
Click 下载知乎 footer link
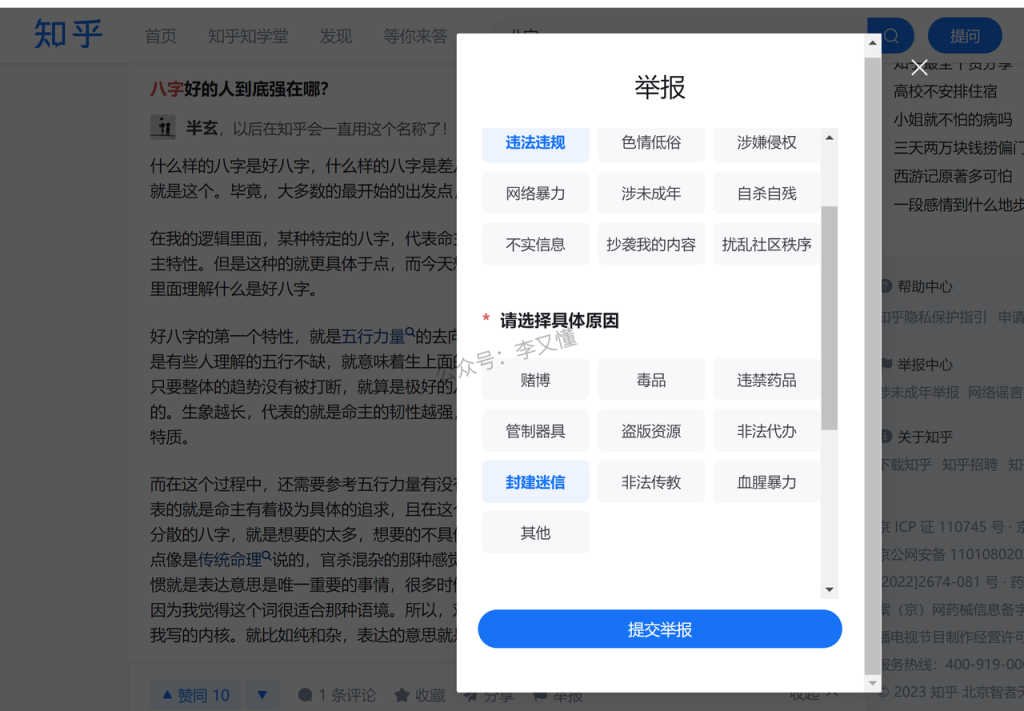(x=906, y=464)
